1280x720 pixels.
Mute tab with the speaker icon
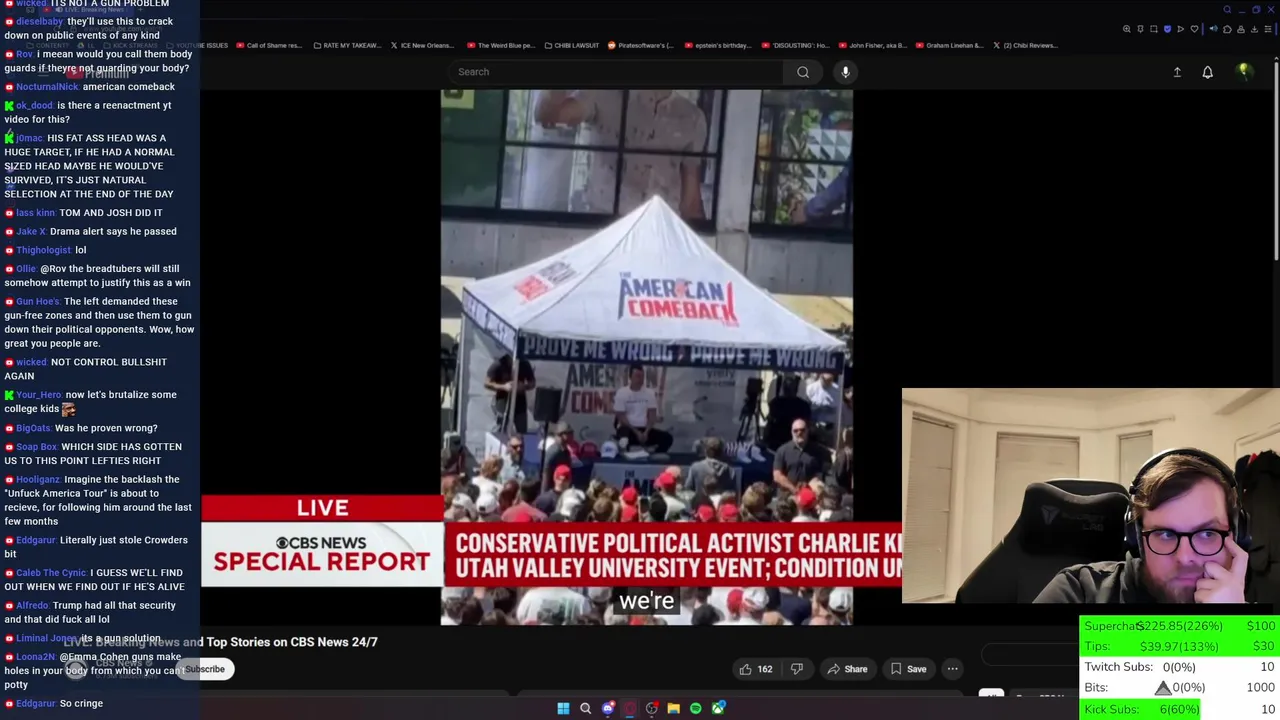click(x=1214, y=29)
